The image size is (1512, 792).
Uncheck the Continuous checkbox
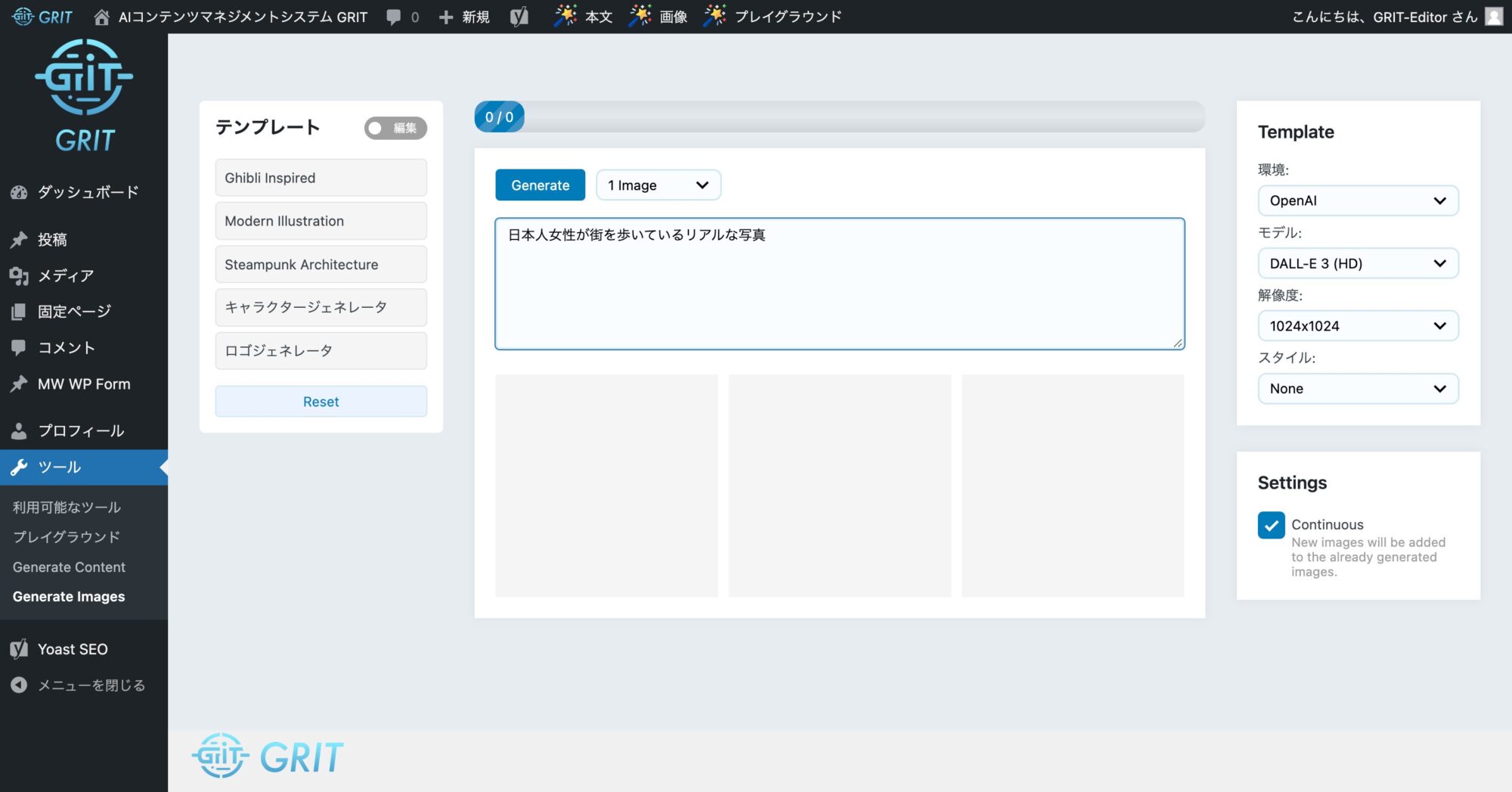click(1271, 525)
